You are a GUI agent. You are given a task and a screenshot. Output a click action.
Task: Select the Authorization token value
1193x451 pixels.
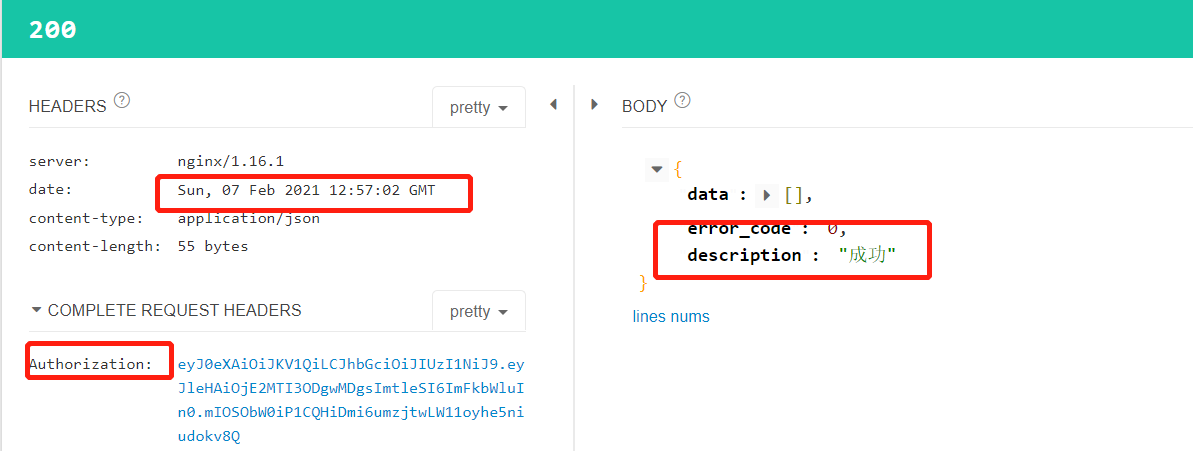coord(351,400)
